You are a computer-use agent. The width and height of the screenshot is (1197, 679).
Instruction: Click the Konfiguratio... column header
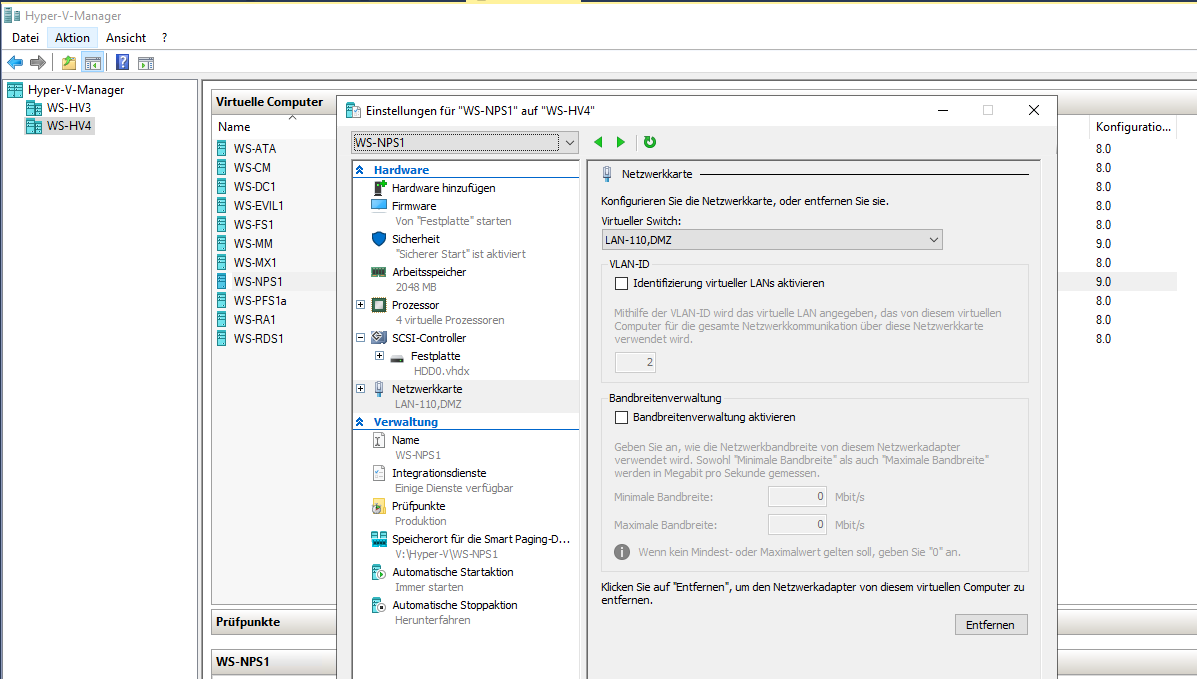pos(1133,127)
